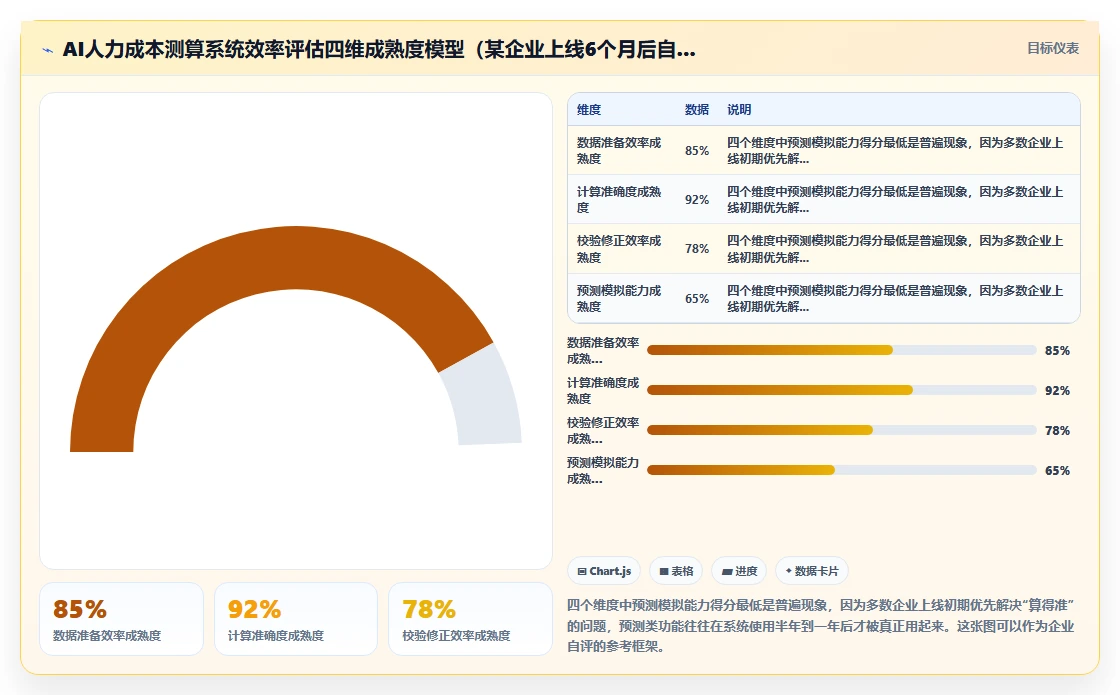1120x695 pixels.
Task: Click the 92% 计算准确度成熟度 stat card
Action: tap(296, 619)
